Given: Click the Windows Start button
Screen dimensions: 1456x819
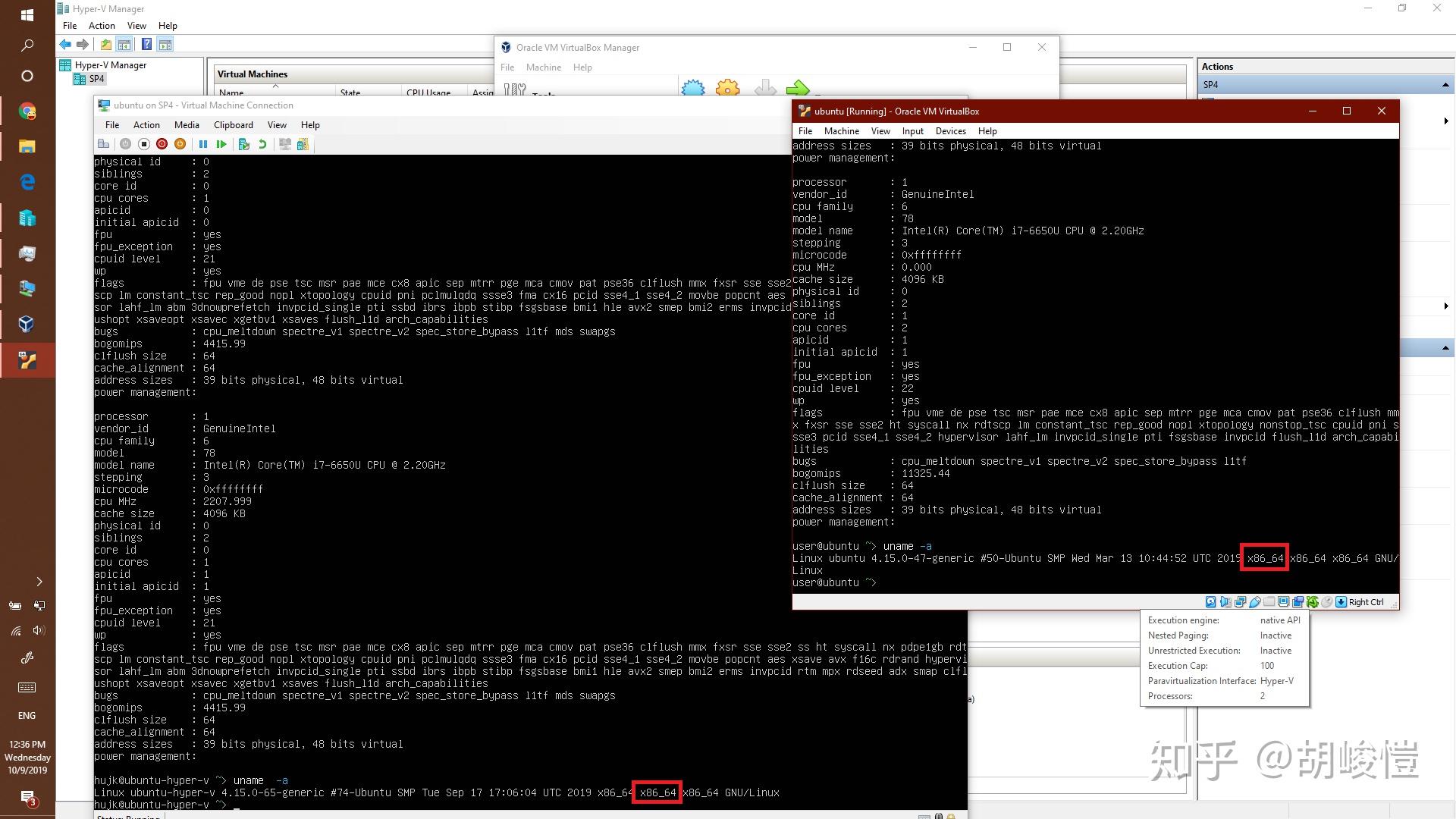Looking at the screenshot, I should pos(27,15).
